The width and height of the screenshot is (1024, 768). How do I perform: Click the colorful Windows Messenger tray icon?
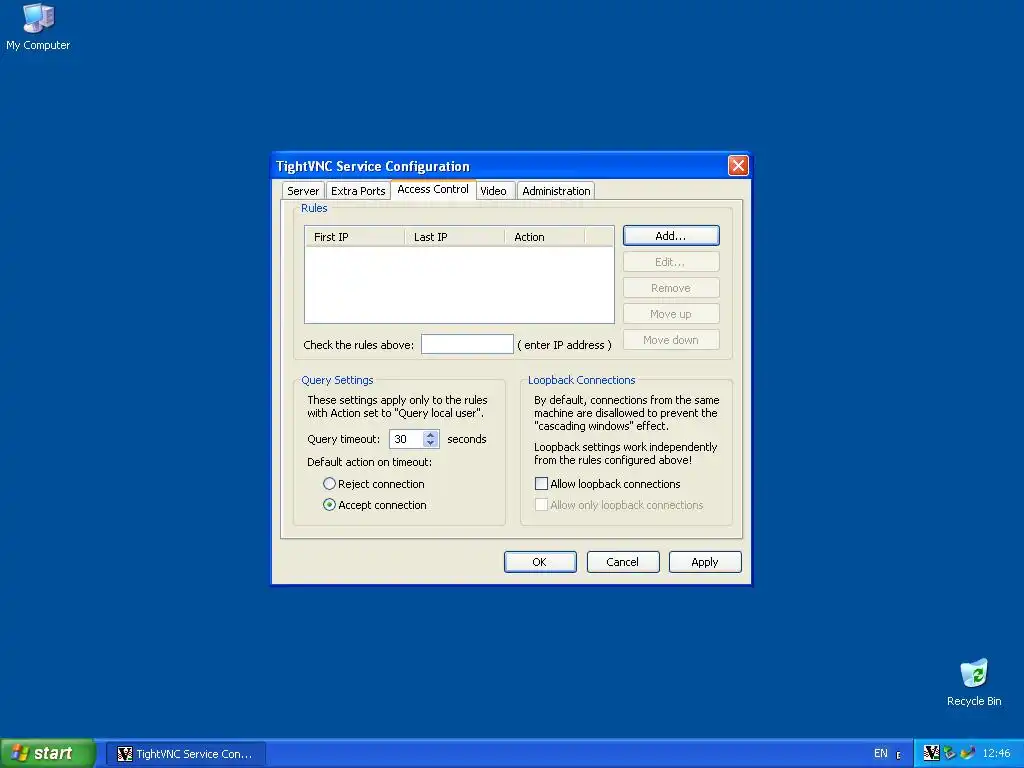(x=968, y=753)
